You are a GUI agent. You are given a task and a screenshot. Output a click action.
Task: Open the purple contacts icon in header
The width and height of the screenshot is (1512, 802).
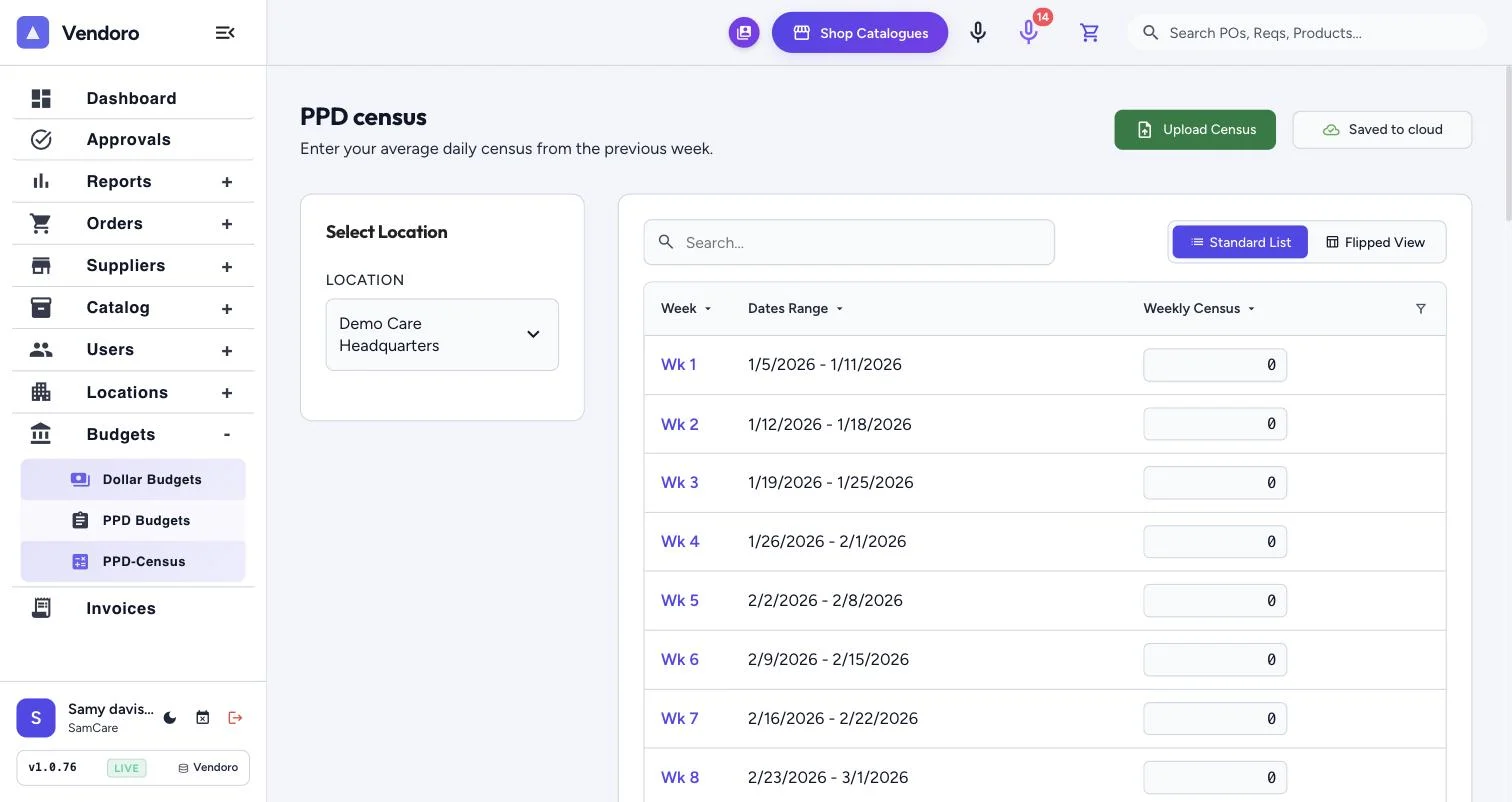pos(744,33)
